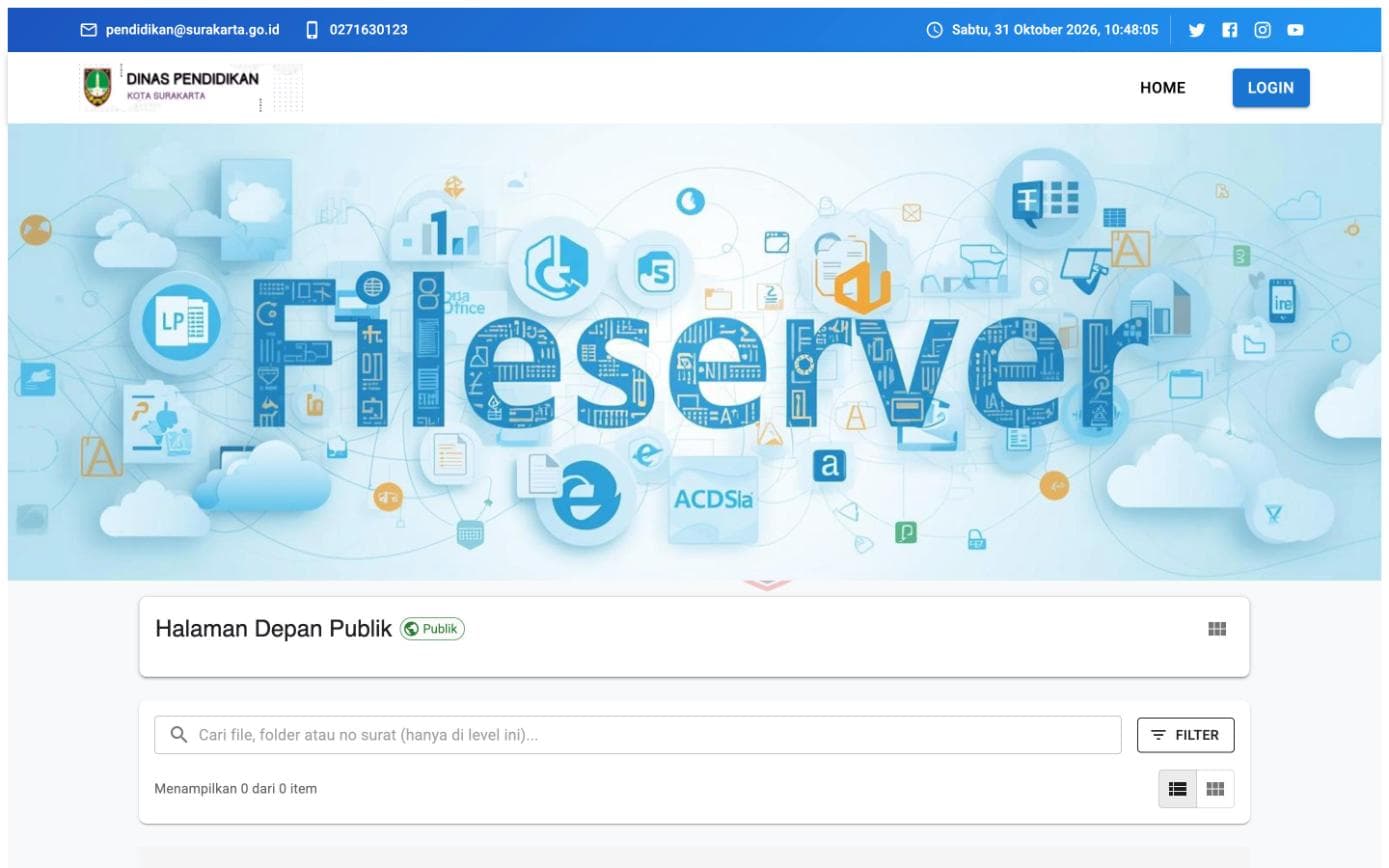Click the Halaman Depan Publik heading
Viewport: 1389px width, 868px height.
tap(273, 629)
